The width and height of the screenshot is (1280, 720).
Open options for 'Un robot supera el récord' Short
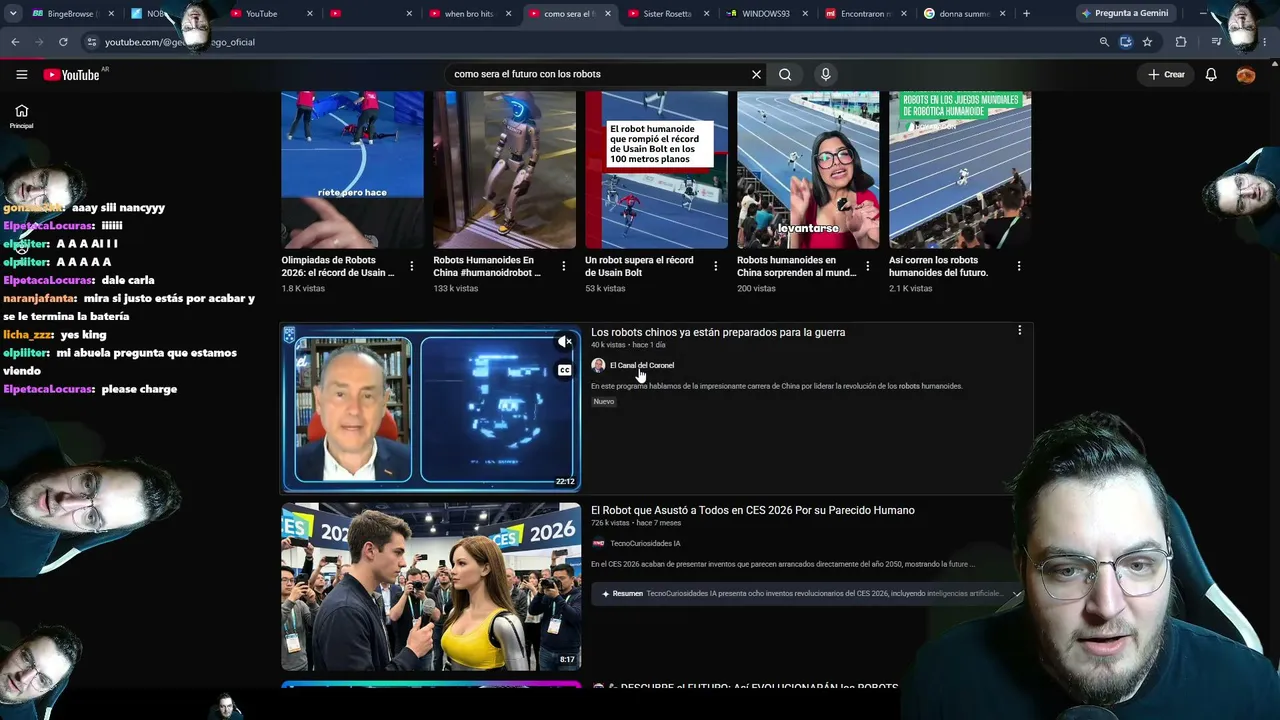pos(715,266)
